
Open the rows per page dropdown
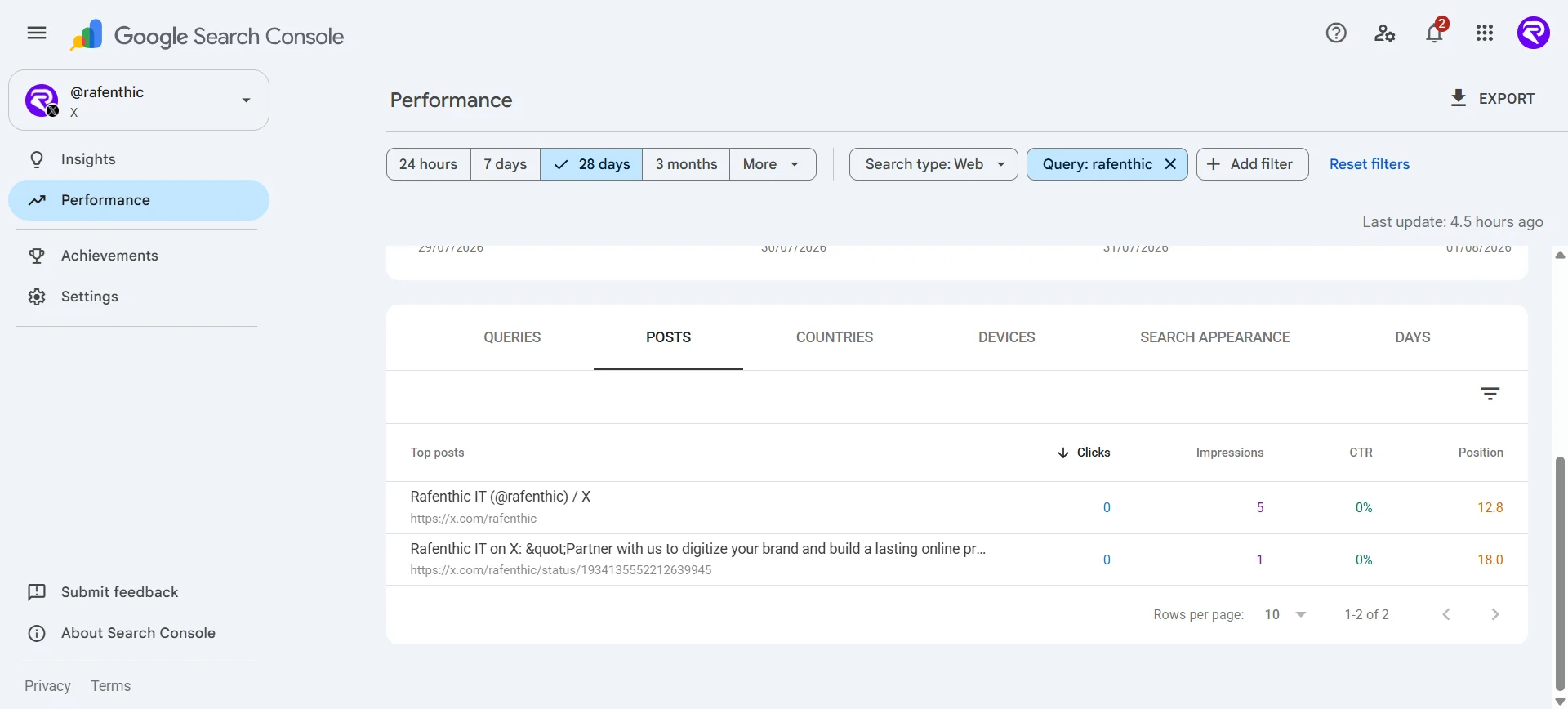tap(1286, 614)
